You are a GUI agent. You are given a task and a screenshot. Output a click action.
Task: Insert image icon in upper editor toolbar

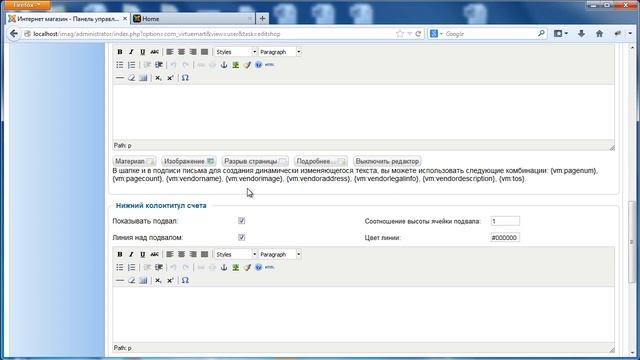coord(236,65)
